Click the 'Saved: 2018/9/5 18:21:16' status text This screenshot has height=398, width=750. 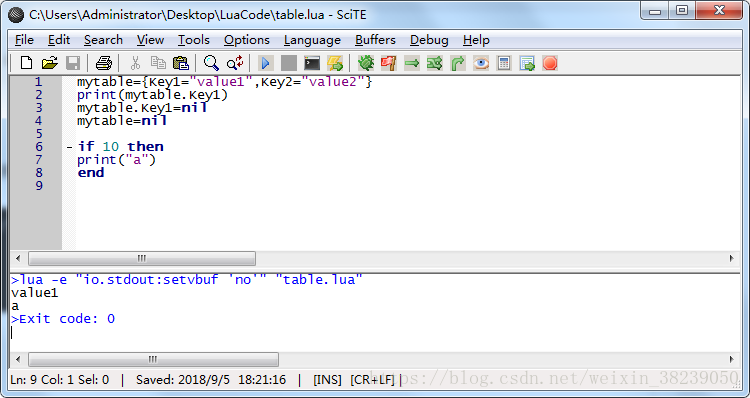pyautogui.click(x=211, y=380)
